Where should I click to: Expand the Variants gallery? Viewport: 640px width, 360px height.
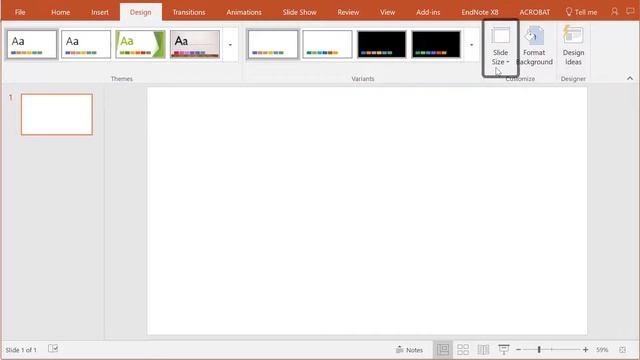pos(471,45)
